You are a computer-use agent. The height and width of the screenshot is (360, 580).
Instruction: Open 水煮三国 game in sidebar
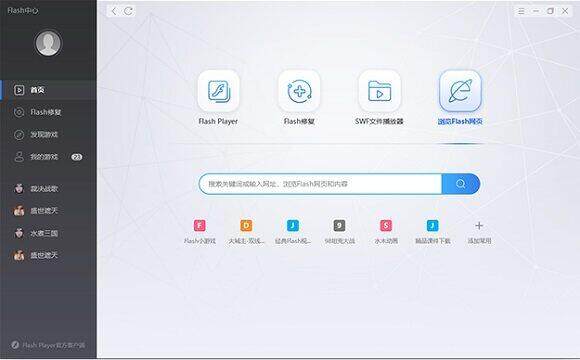(48, 233)
